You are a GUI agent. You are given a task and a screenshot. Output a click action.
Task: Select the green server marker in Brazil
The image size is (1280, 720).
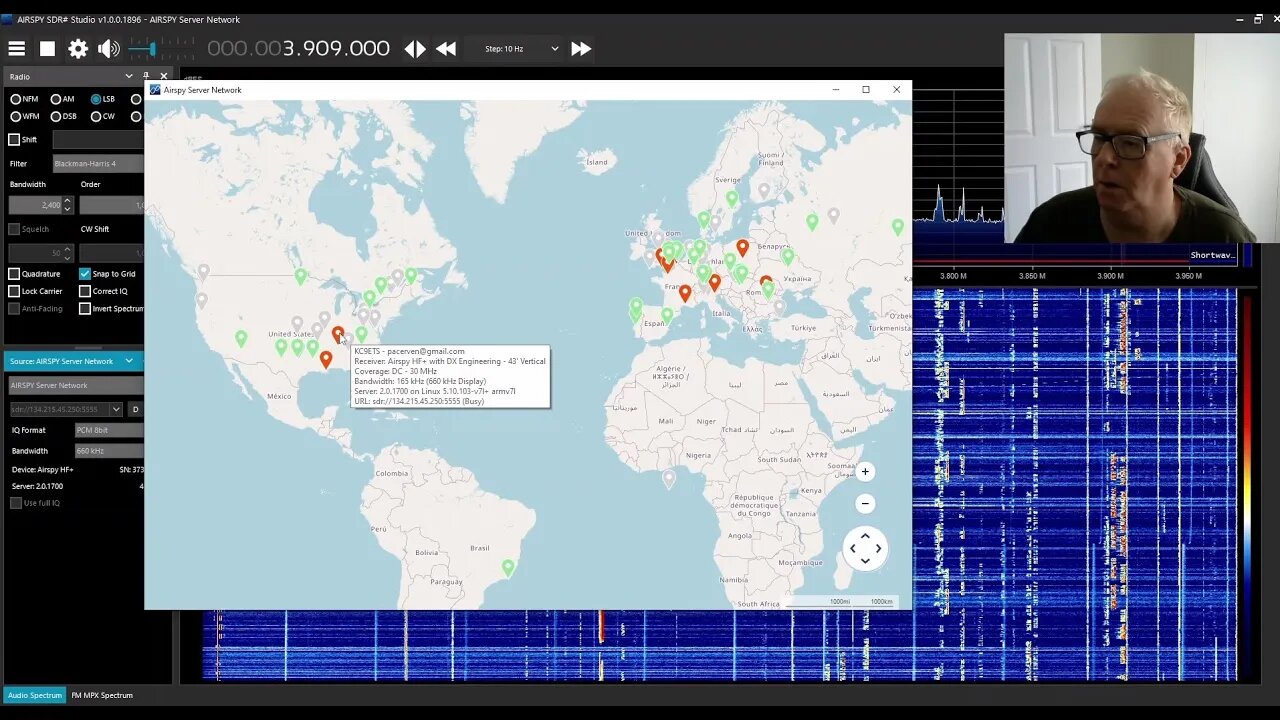pyautogui.click(x=508, y=568)
